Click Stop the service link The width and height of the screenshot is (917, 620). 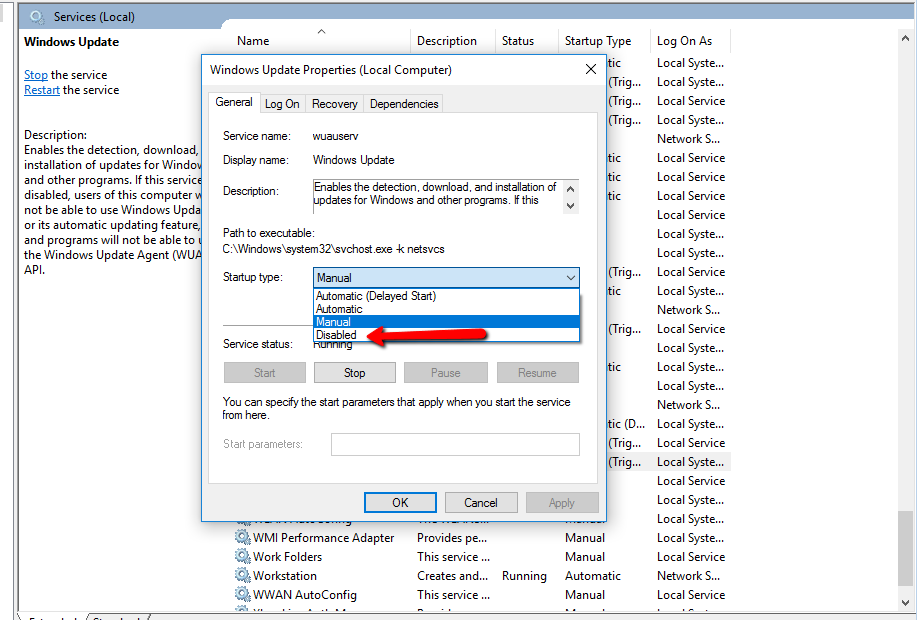36,75
